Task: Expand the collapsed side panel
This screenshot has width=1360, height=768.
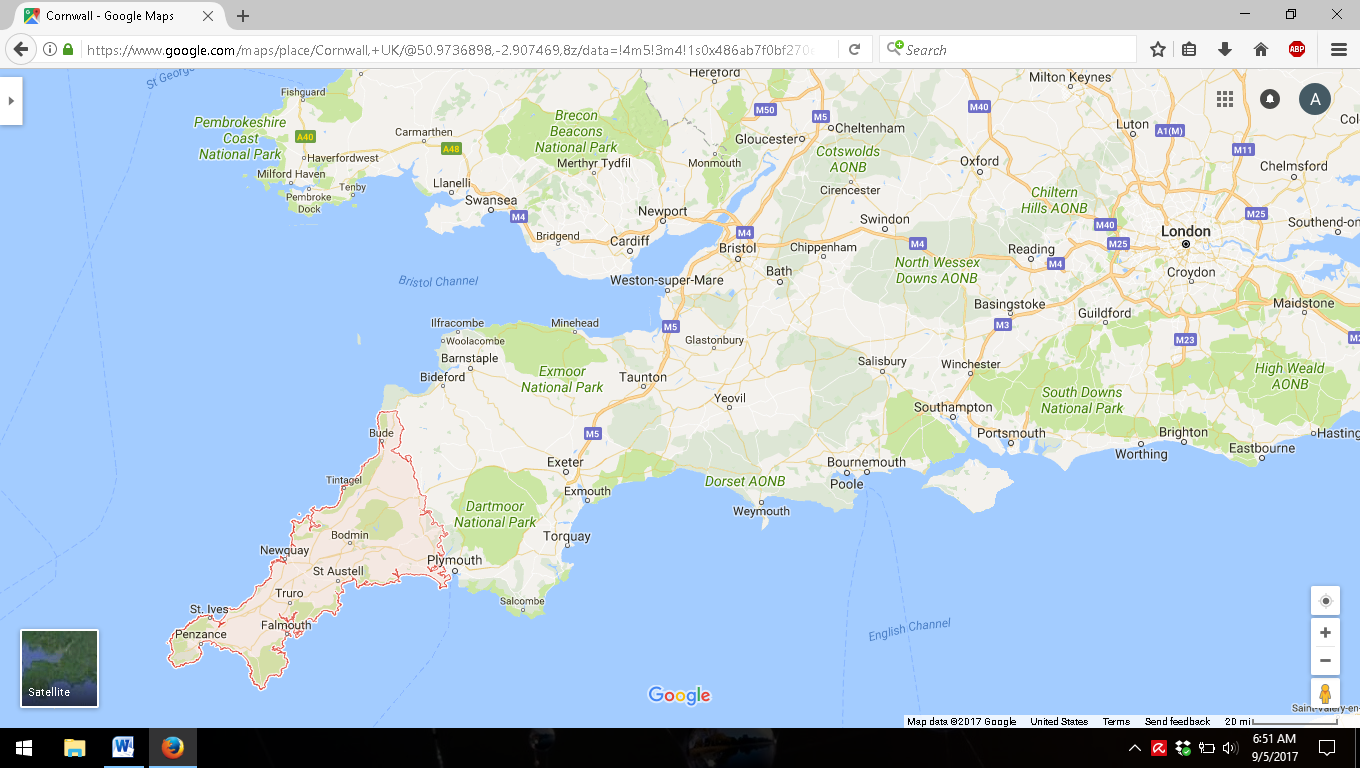Action: click(x=11, y=101)
